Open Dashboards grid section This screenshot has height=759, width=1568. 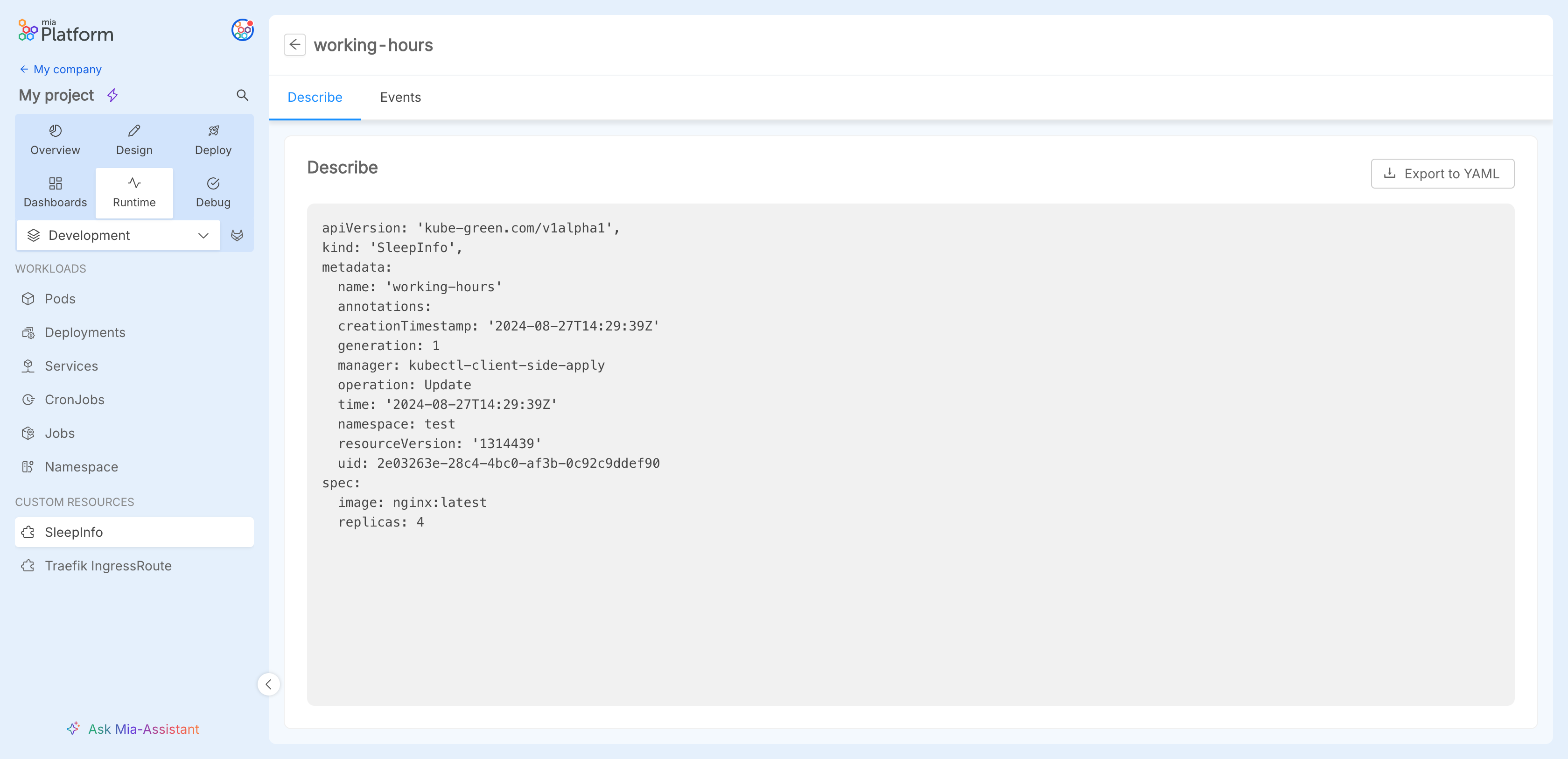coord(56,193)
